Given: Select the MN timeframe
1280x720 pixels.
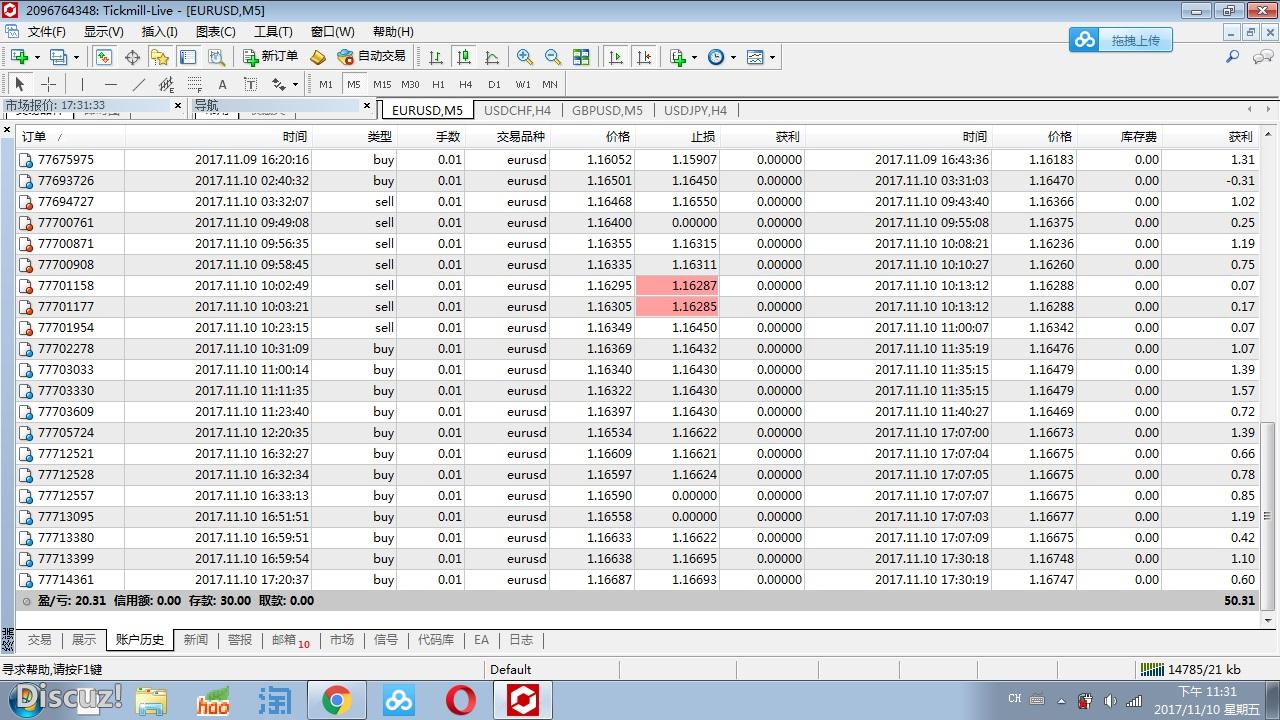Looking at the screenshot, I should tap(550, 84).
